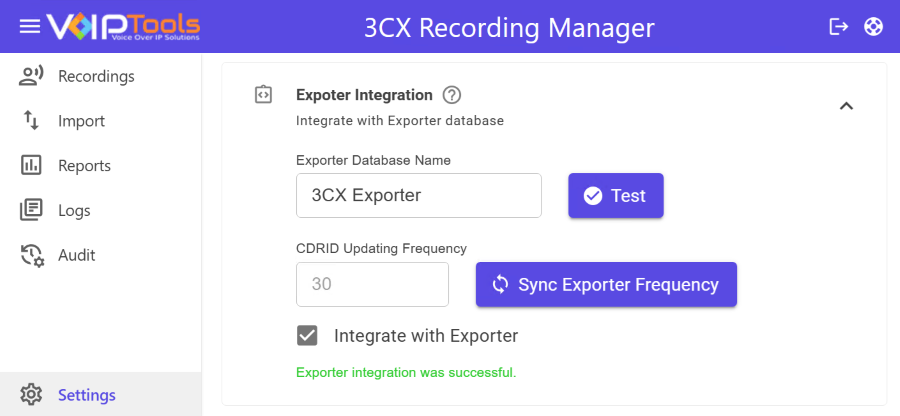Click Sync Exporter Frequency button
Image resolution: width=900 pixels, height=416 pixels.
click(606, 285)
